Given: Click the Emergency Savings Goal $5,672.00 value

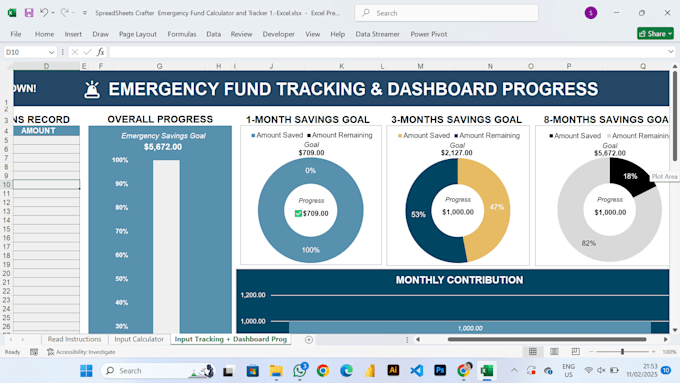Looking at the screenshot, I should (163, 147).
